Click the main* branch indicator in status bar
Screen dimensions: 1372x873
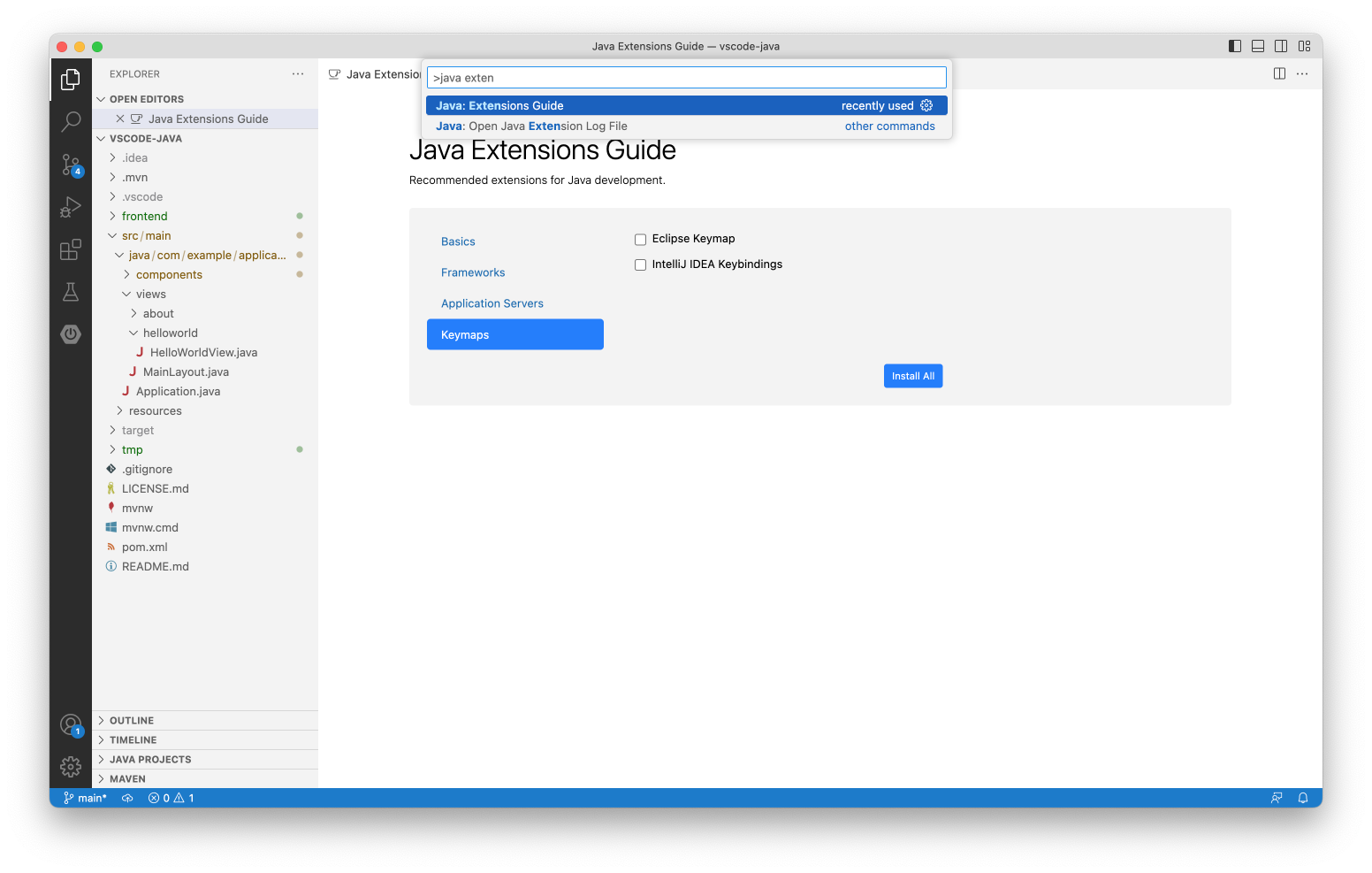point(86,797)
